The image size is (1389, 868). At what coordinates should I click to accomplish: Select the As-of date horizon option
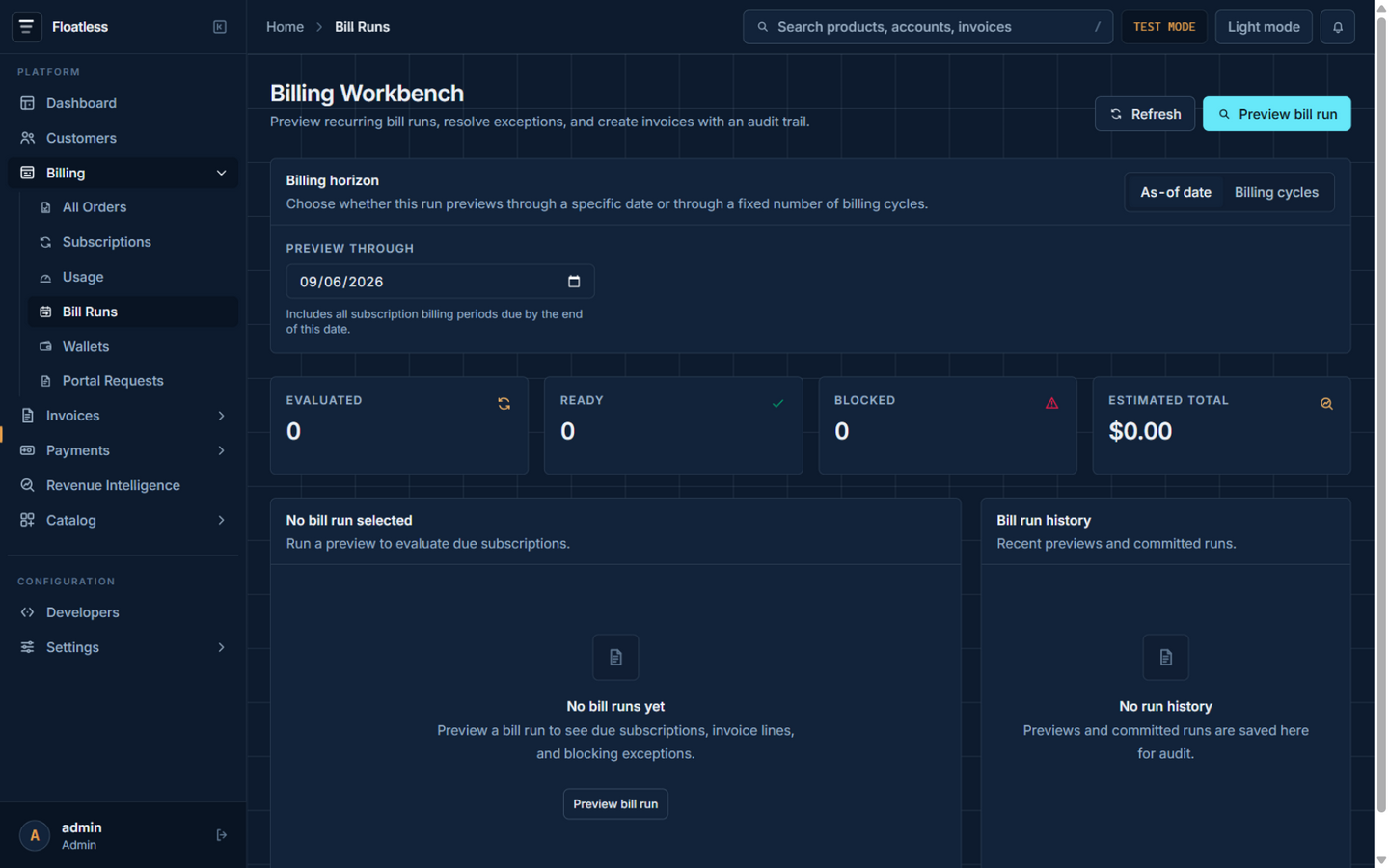pos(1175,192)
